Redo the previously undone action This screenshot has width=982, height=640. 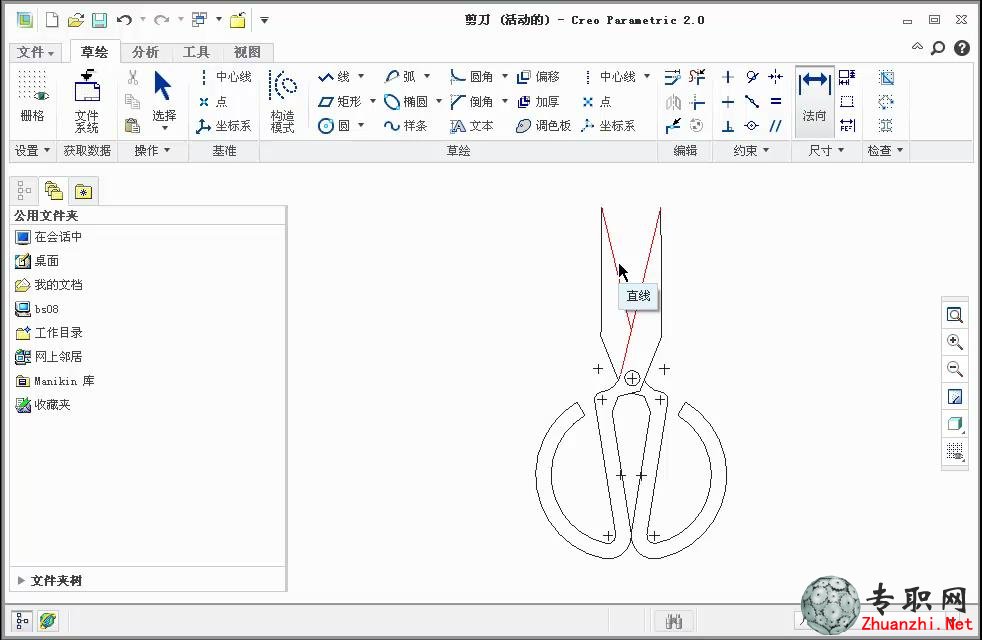[x=162, y=20]
